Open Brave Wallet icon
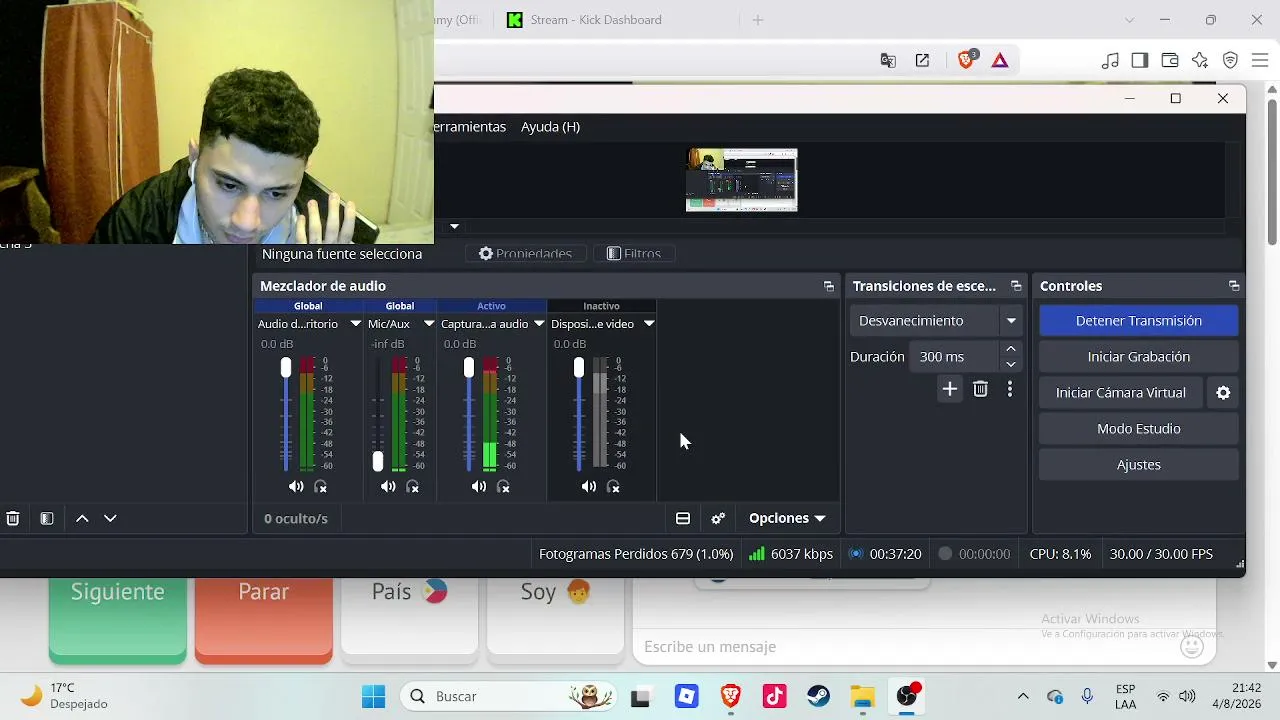1280x720 pixels. 1170,61
